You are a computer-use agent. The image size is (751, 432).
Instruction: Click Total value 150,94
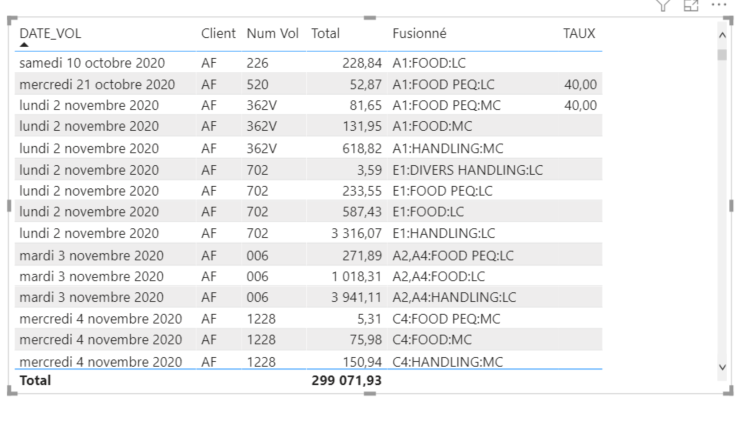(362, 362)
